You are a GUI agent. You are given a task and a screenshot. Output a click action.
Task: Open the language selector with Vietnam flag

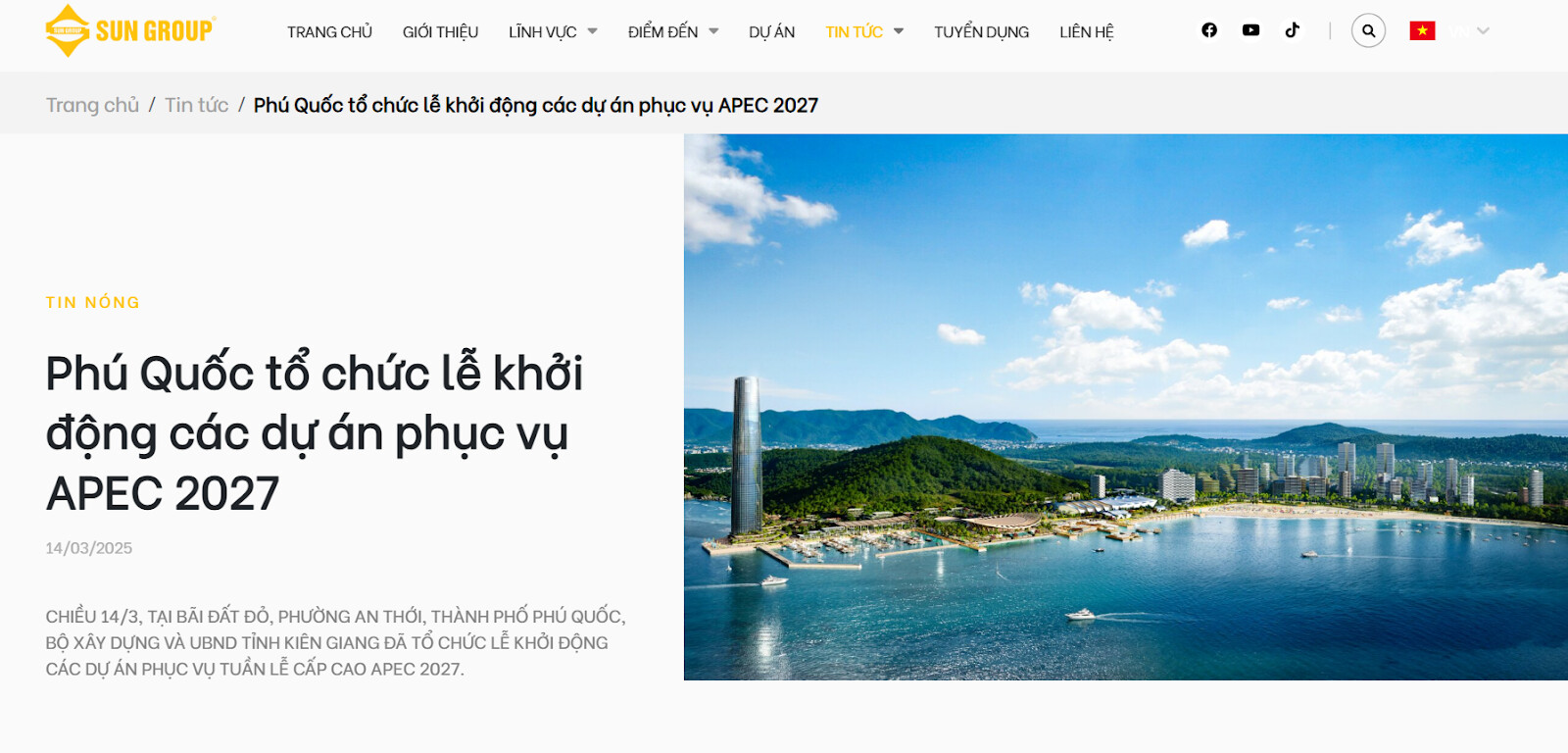(x=1449, y=31)
